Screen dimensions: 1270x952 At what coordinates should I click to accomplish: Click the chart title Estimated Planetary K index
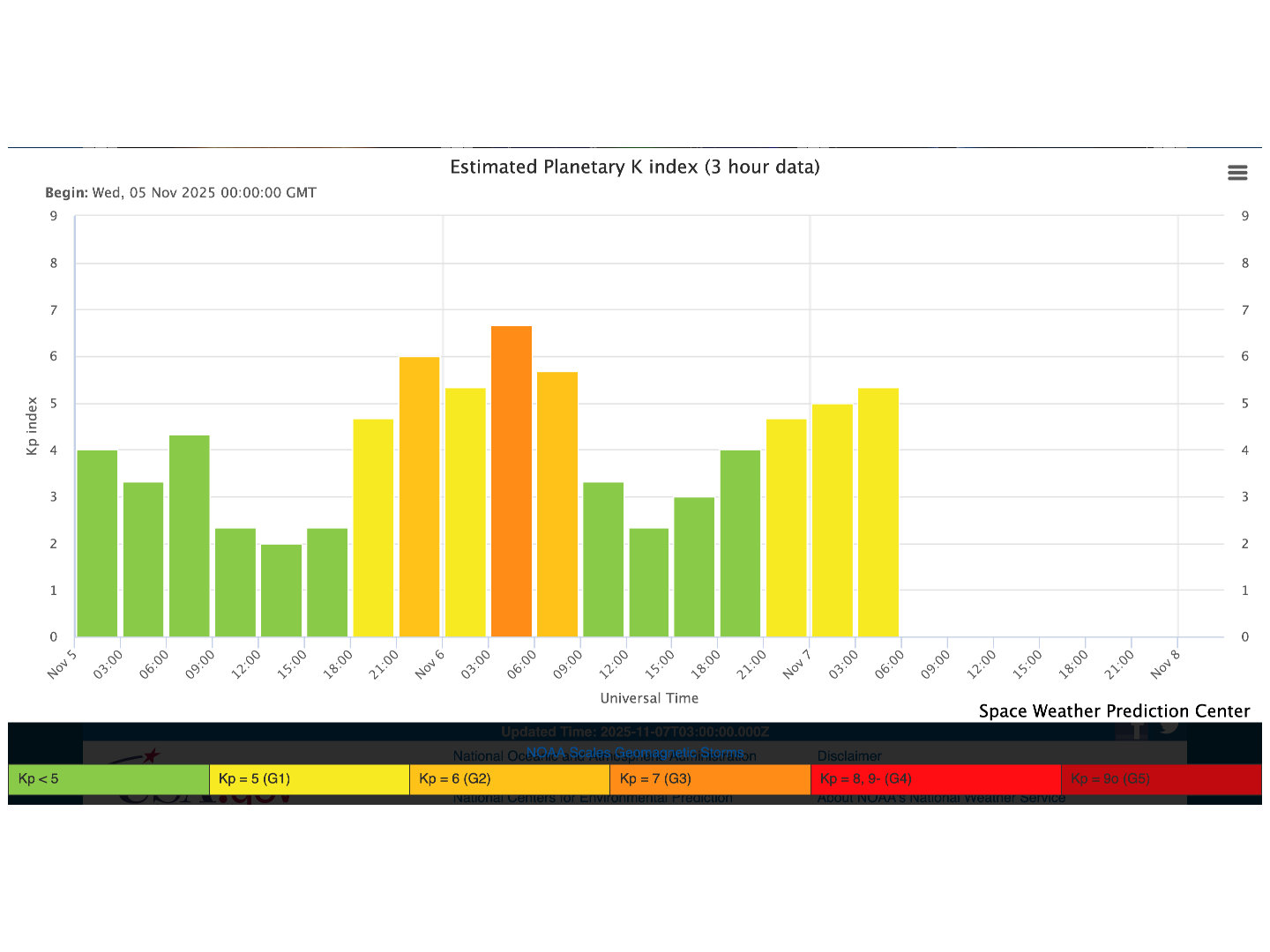[634, 167]
